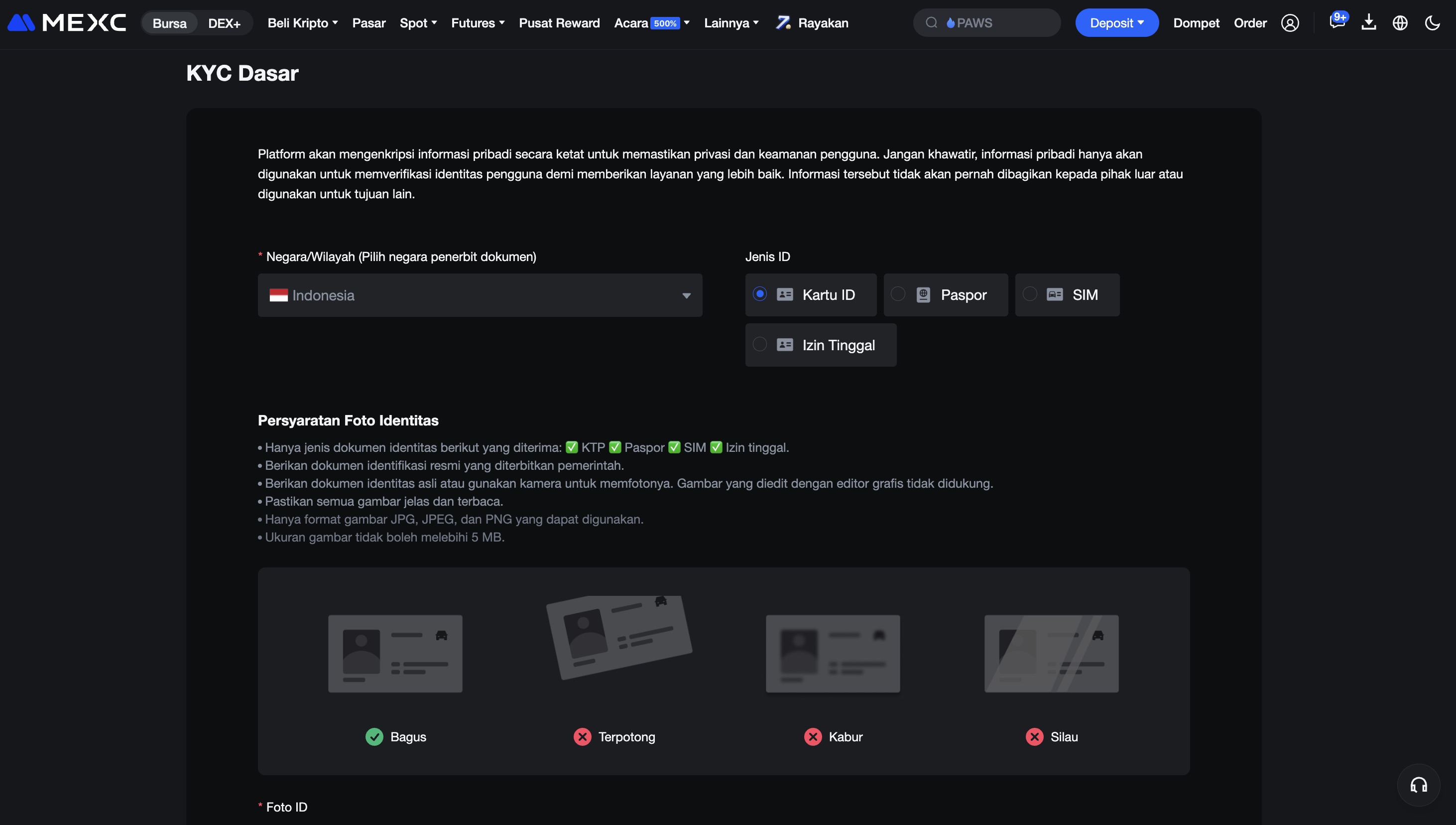The image size is (1456, 825).
Task: Open the user profile icon
Action: click(x=1290, y=23)
